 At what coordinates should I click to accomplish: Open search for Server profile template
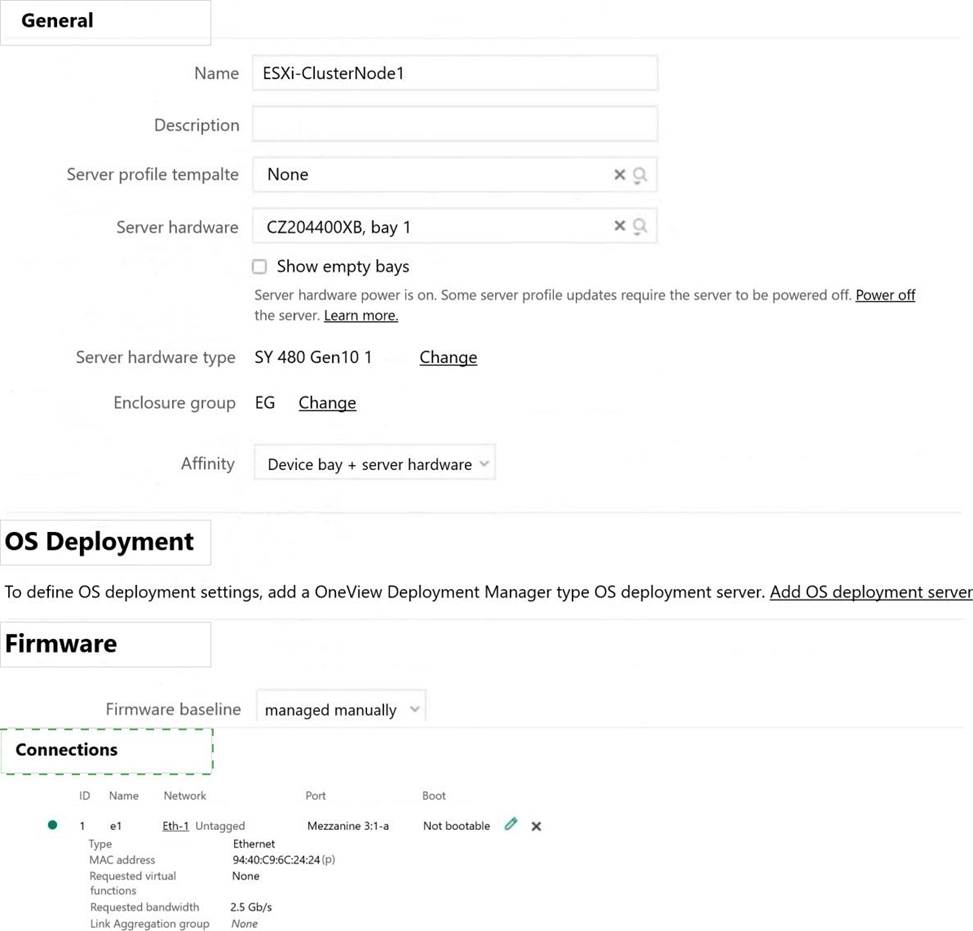640,175
